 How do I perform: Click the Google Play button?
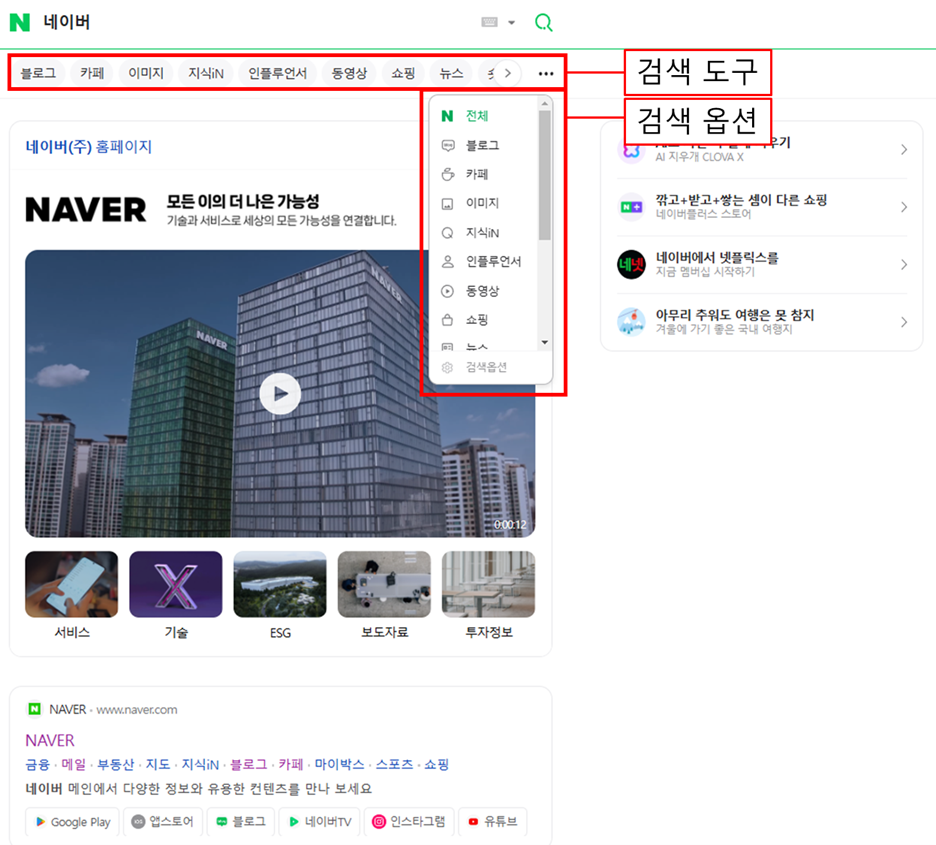(x=72, y=822)
